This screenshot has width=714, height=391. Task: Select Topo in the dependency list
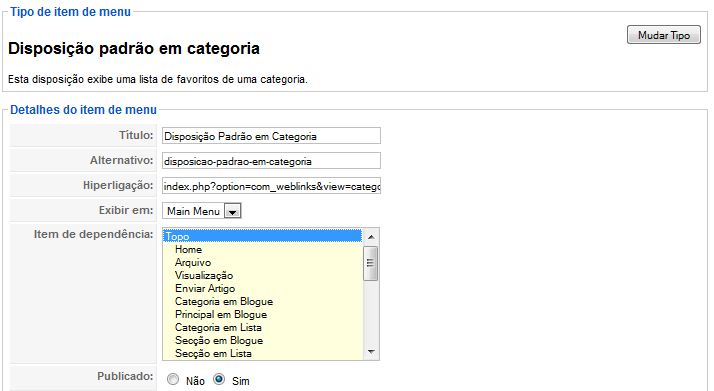tap(263, 236)
